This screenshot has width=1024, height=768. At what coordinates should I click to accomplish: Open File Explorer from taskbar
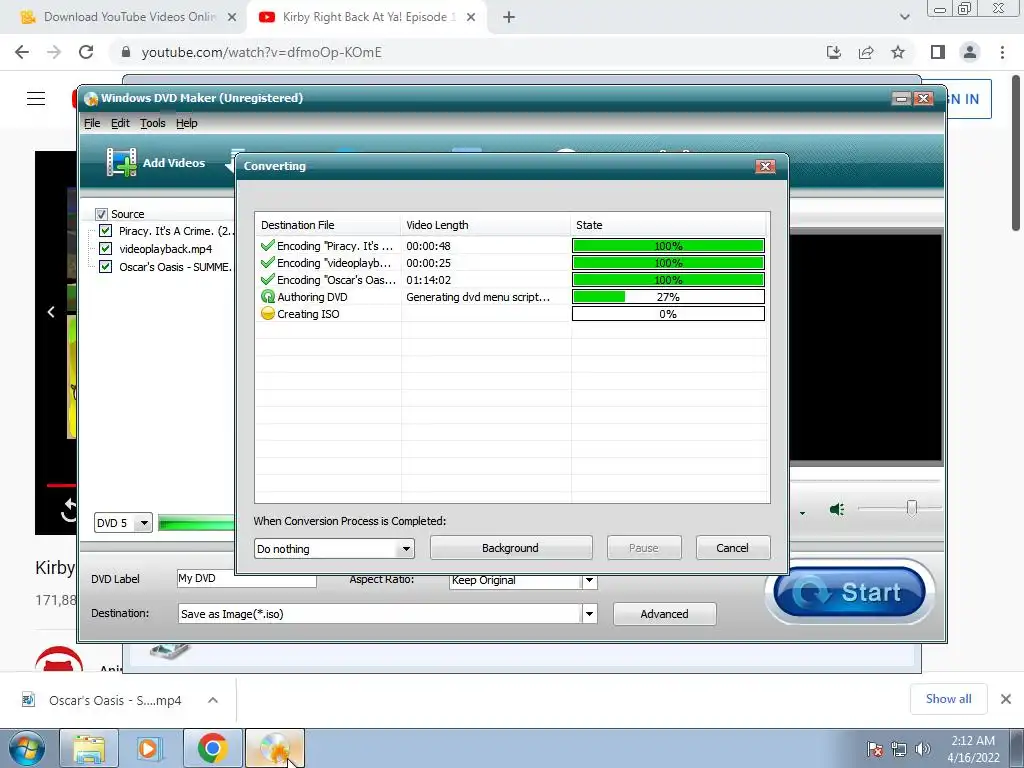[x=89, y=748]
